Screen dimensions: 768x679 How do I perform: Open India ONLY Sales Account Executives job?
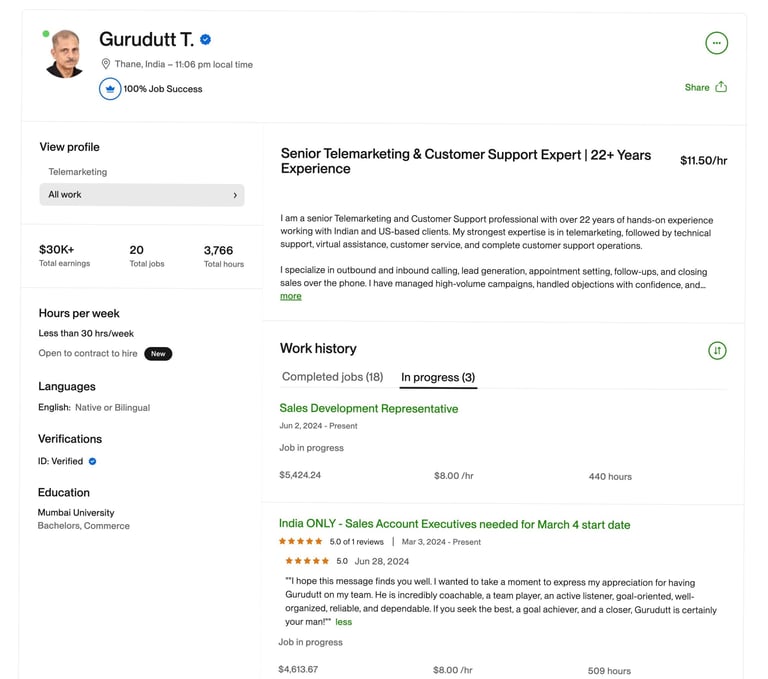point(454,524)
